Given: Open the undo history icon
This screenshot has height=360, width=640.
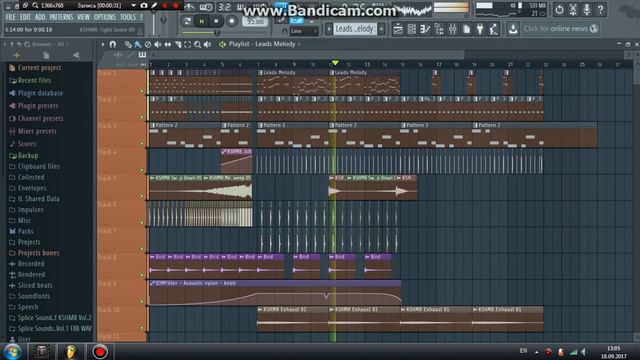Looking at the screenshot, I should click(x=559, y=9).
